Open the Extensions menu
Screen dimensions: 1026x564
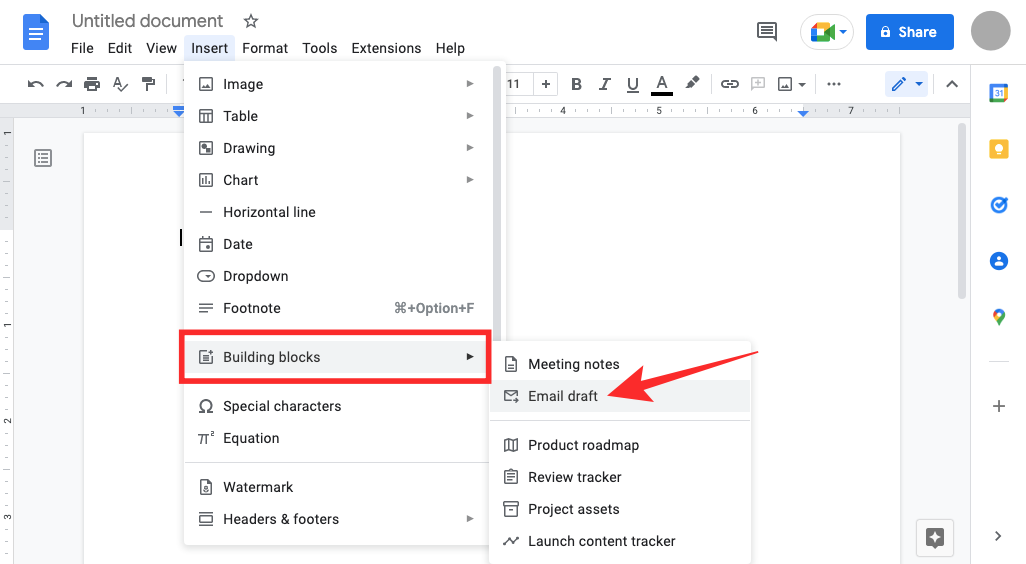point(386,48)
